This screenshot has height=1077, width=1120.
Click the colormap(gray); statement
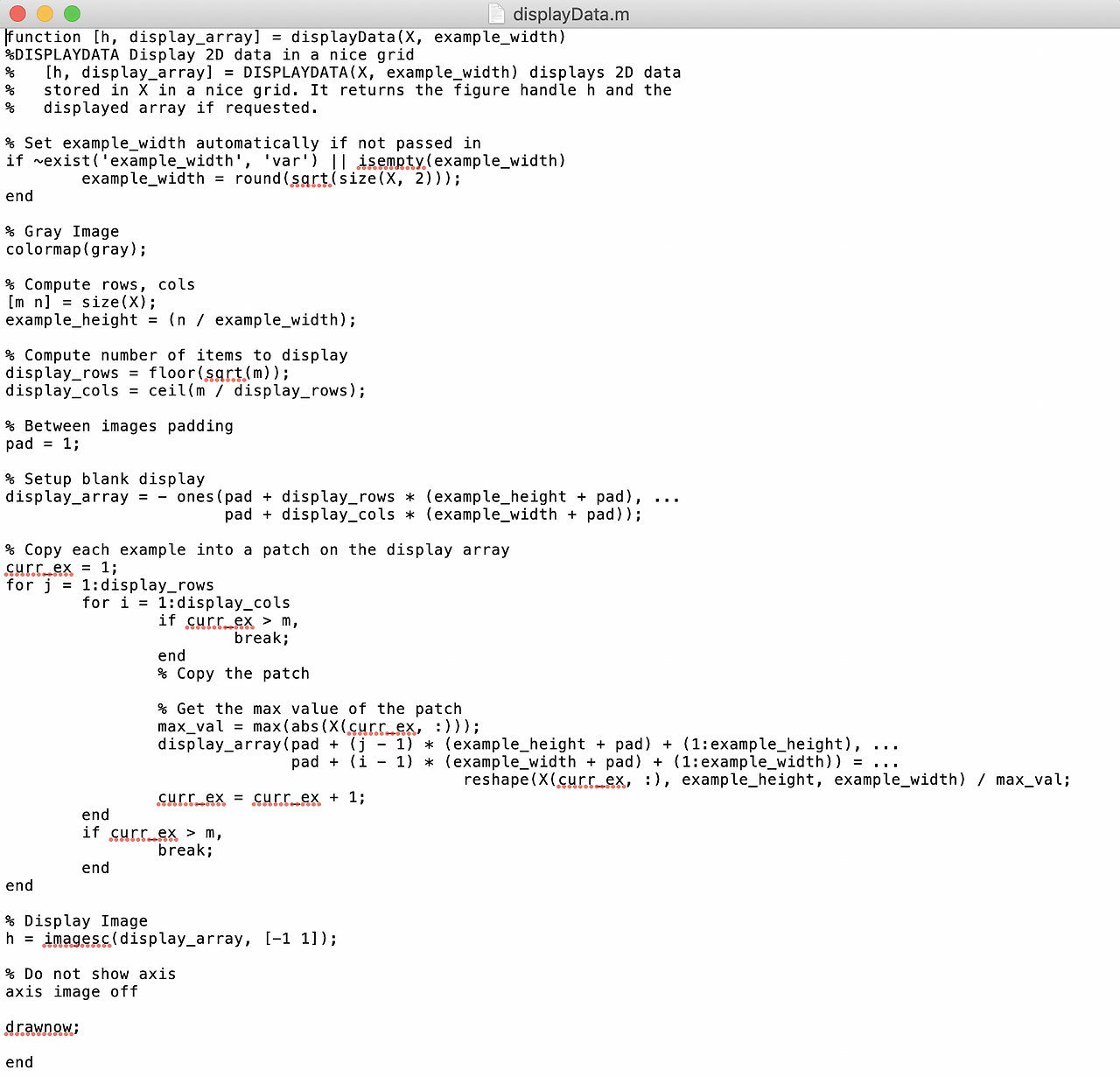[x=74, y=249]
